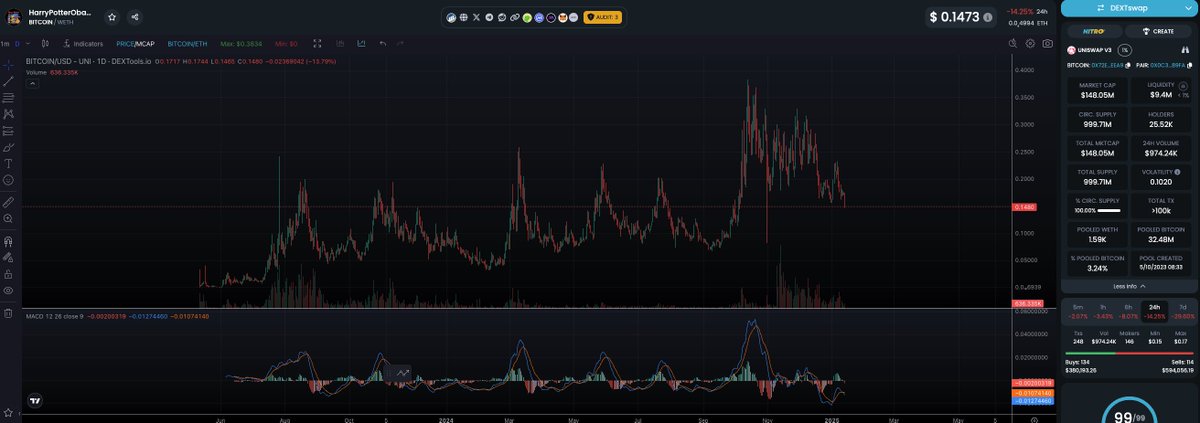Open the X (Twitter) link icon
1200x423 pixels.
476,17
